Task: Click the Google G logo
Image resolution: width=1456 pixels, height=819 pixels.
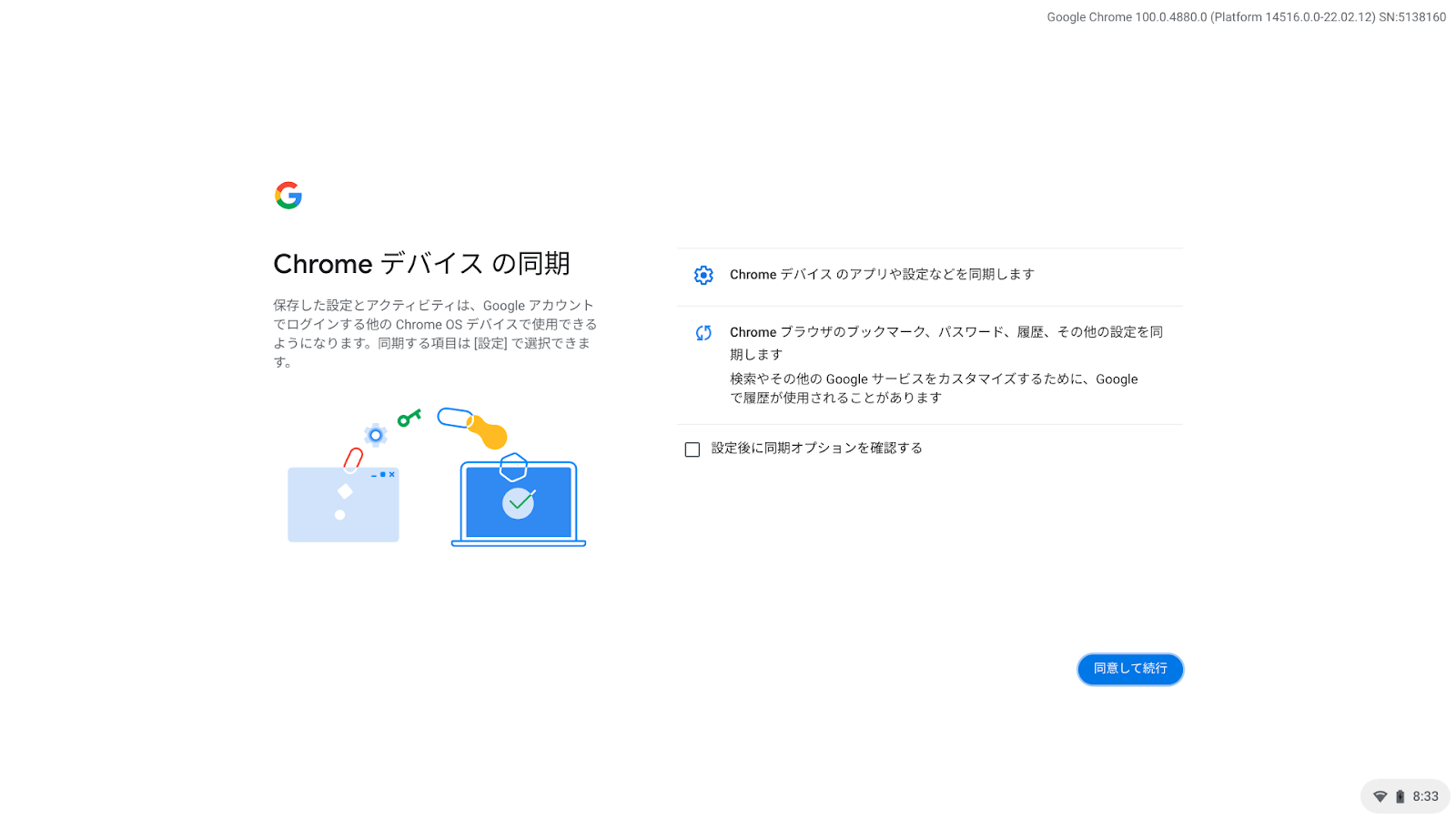Action: (x=288, y=196)
